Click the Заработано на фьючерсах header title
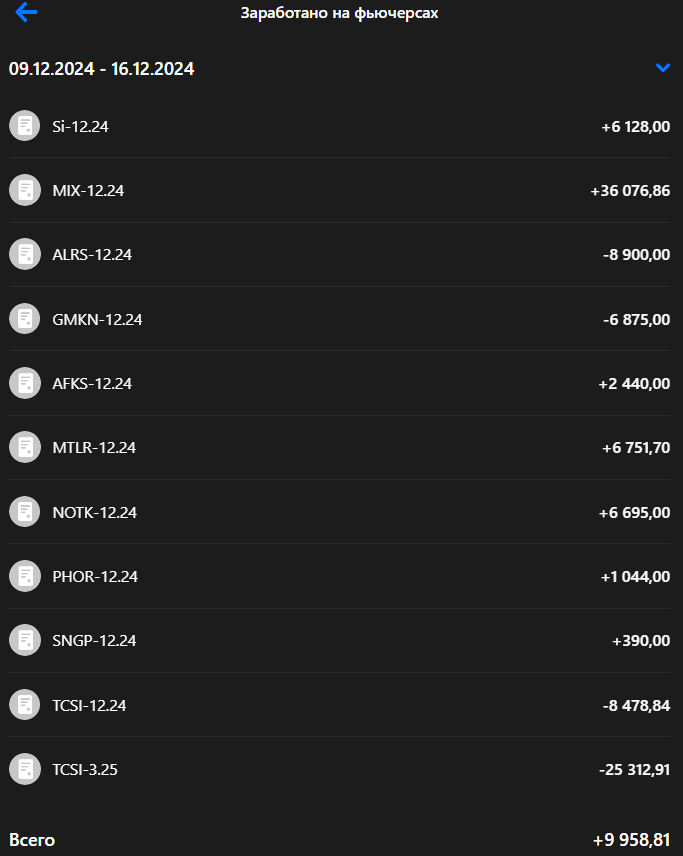The width and height of the screenshot is (683, 856). (x=339, y=14)
